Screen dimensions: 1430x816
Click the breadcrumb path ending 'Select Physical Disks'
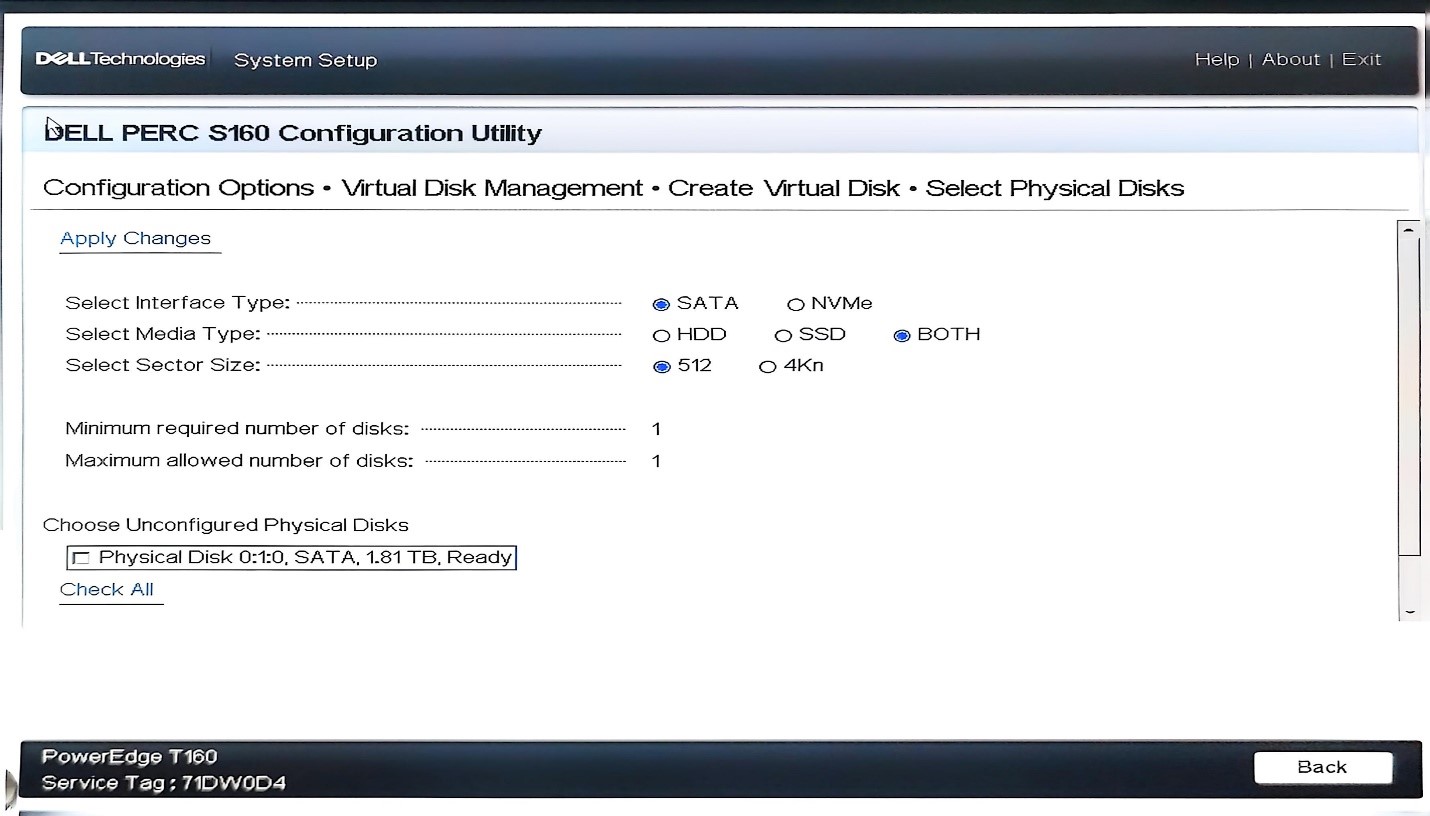click(x=614, y=188)
